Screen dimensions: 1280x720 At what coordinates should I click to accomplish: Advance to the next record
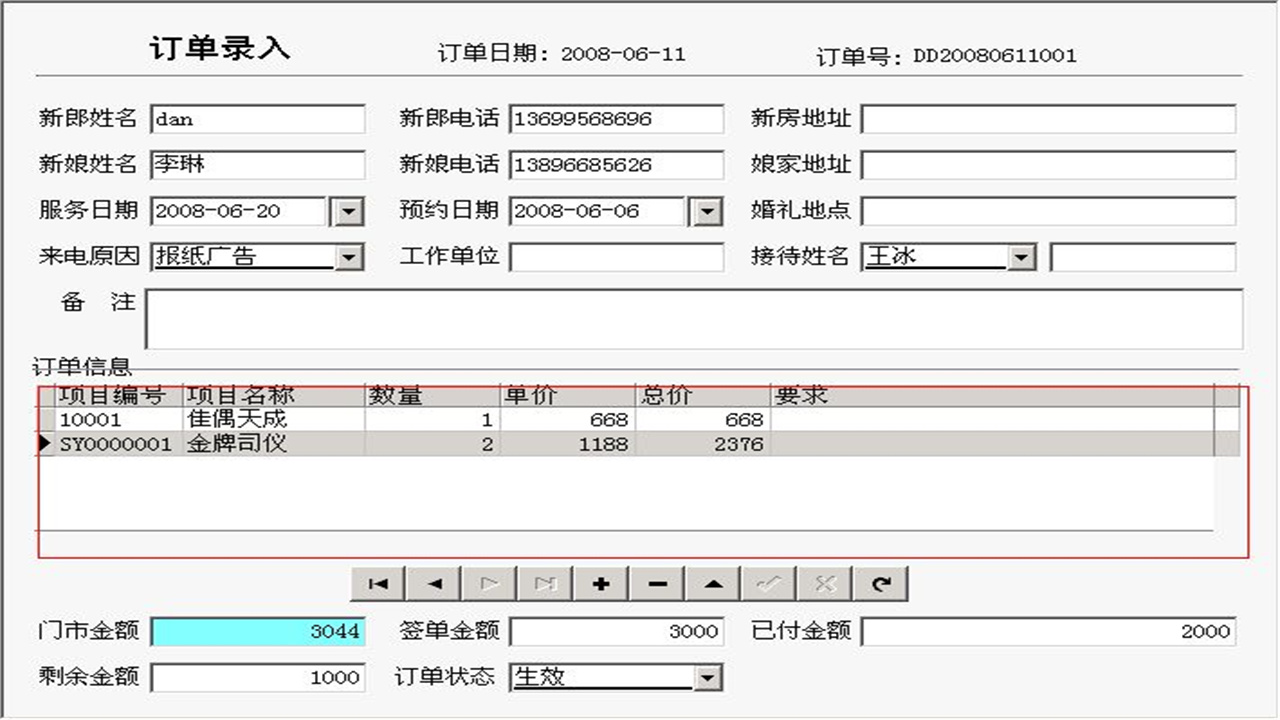tap(488, 584)
